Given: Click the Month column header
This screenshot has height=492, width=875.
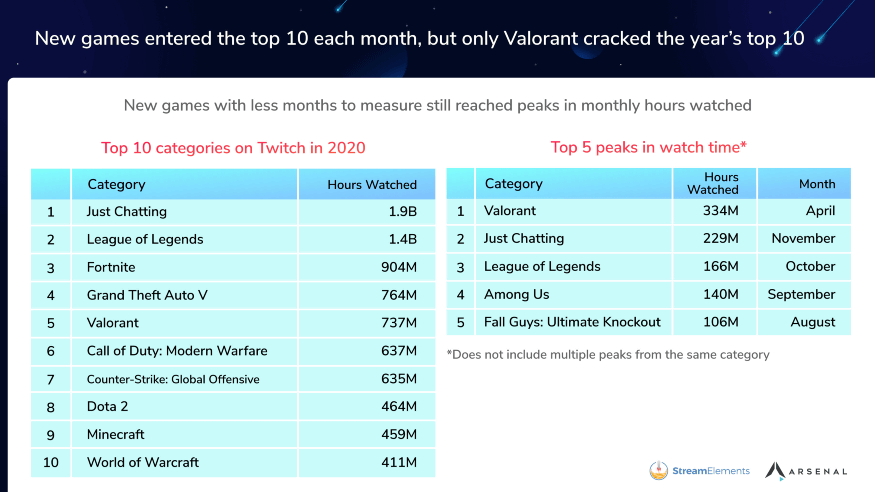Looking at the screenshot, I should coord(816,184).
